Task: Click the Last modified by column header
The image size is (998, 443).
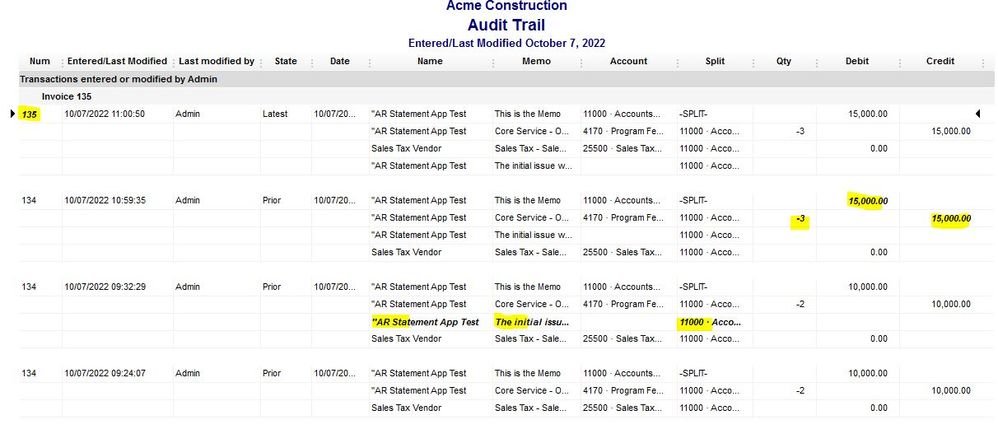Action: click(x=216, y=61)
